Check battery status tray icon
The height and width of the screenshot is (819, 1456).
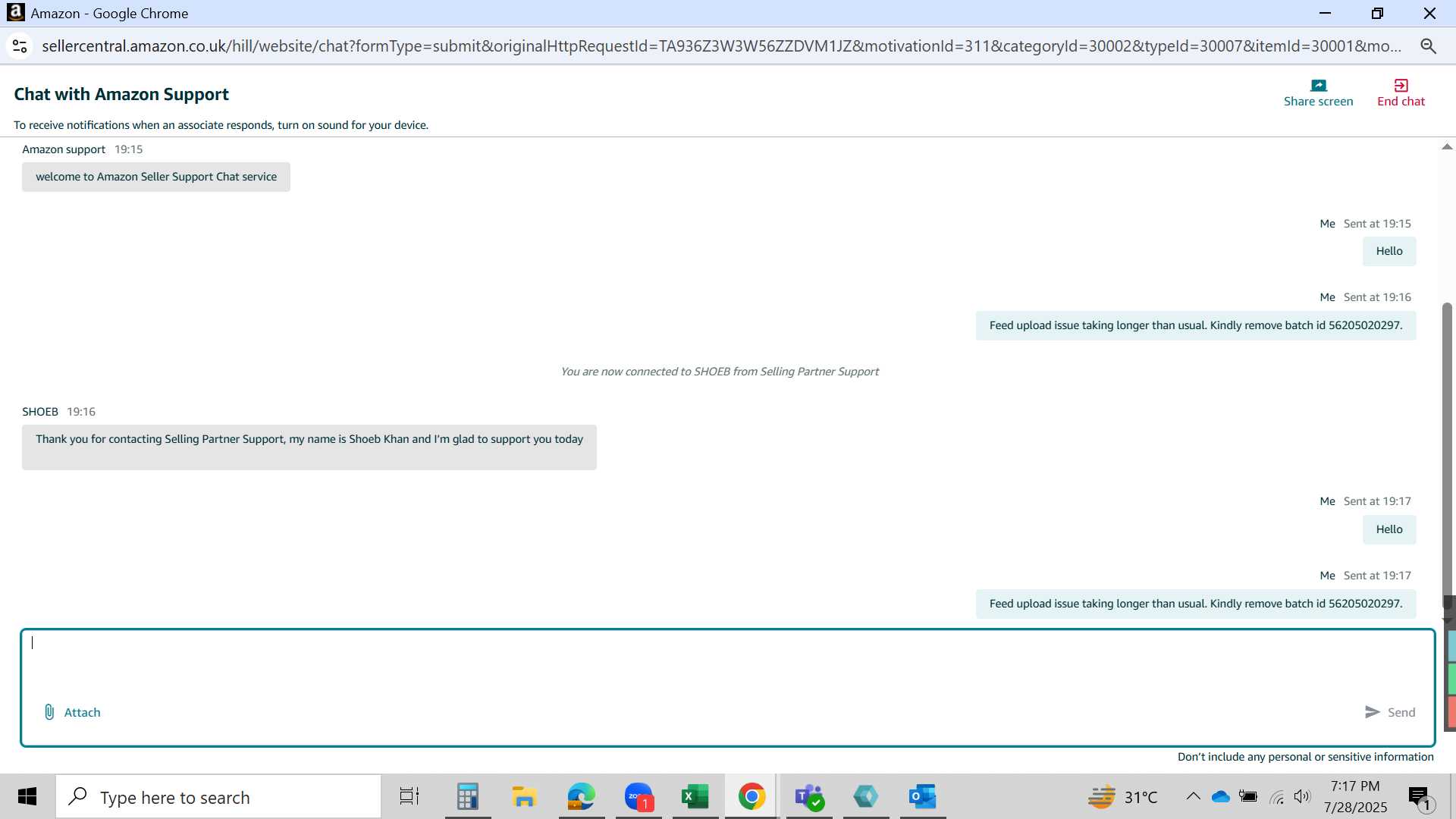coord(1248,797)
